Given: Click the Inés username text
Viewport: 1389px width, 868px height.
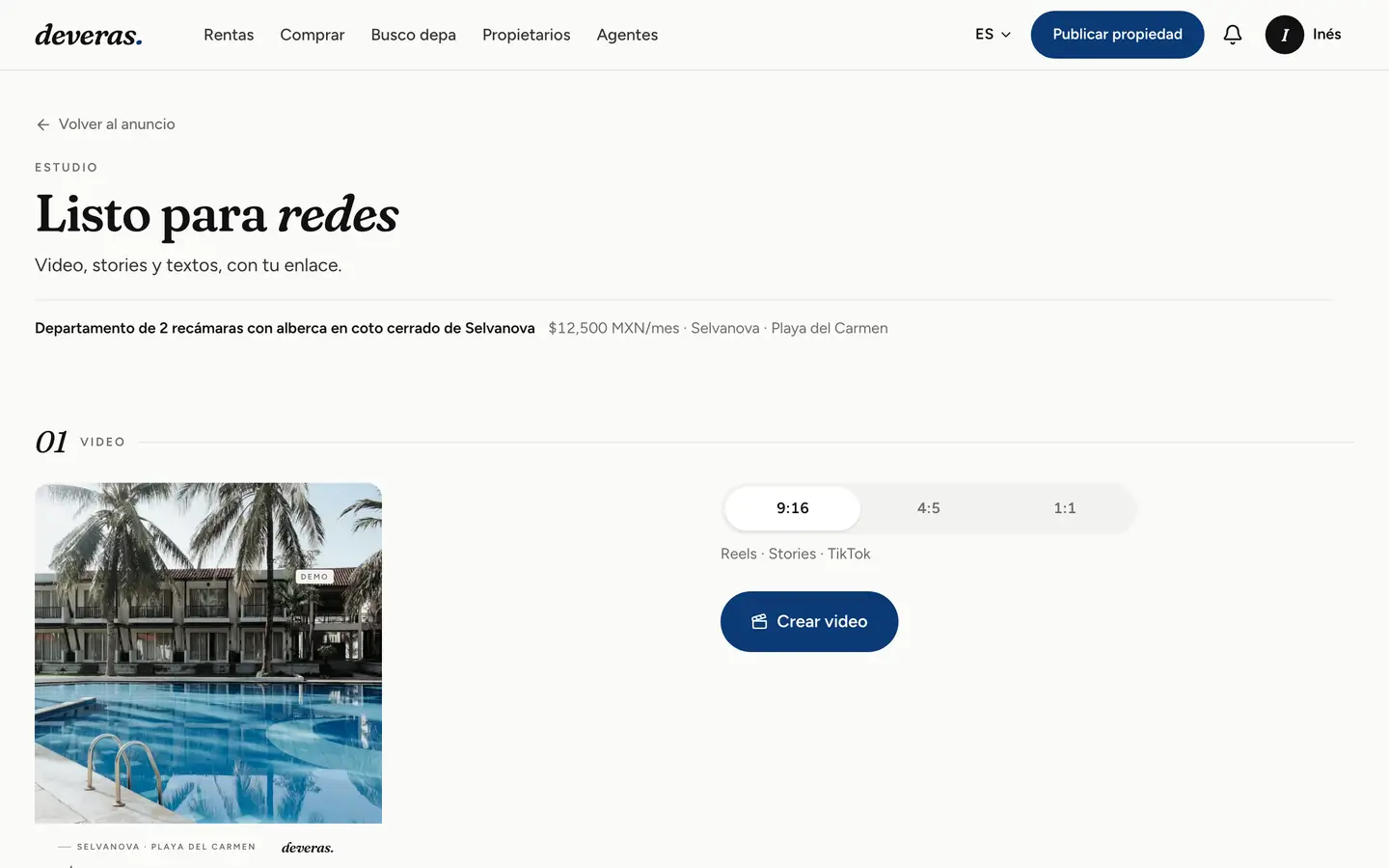Looking at the screenshot, I should 1326,35.
